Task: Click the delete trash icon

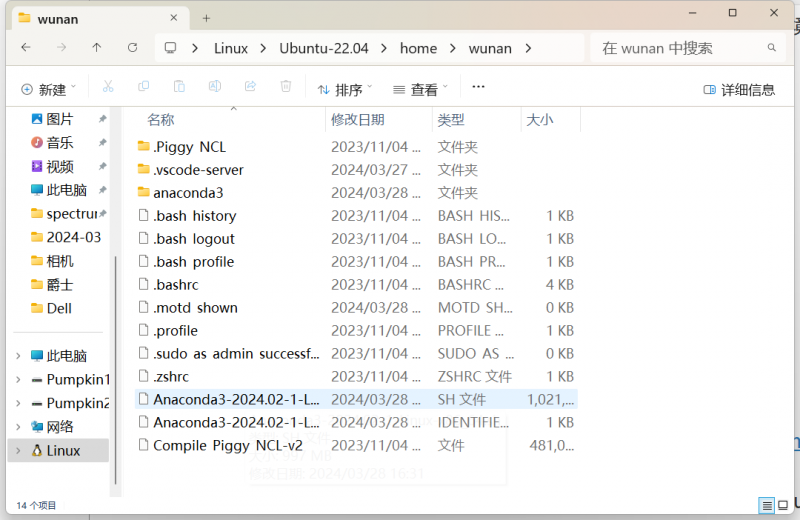Action: 285,88
